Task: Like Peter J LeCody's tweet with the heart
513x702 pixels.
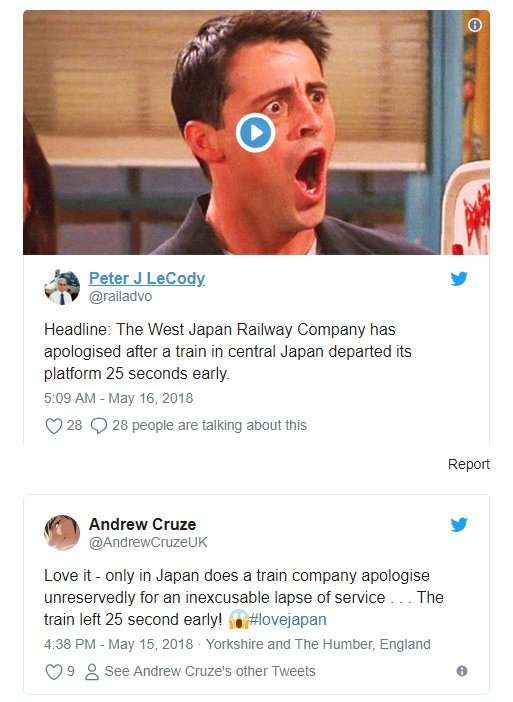Action: click(54, 425)
